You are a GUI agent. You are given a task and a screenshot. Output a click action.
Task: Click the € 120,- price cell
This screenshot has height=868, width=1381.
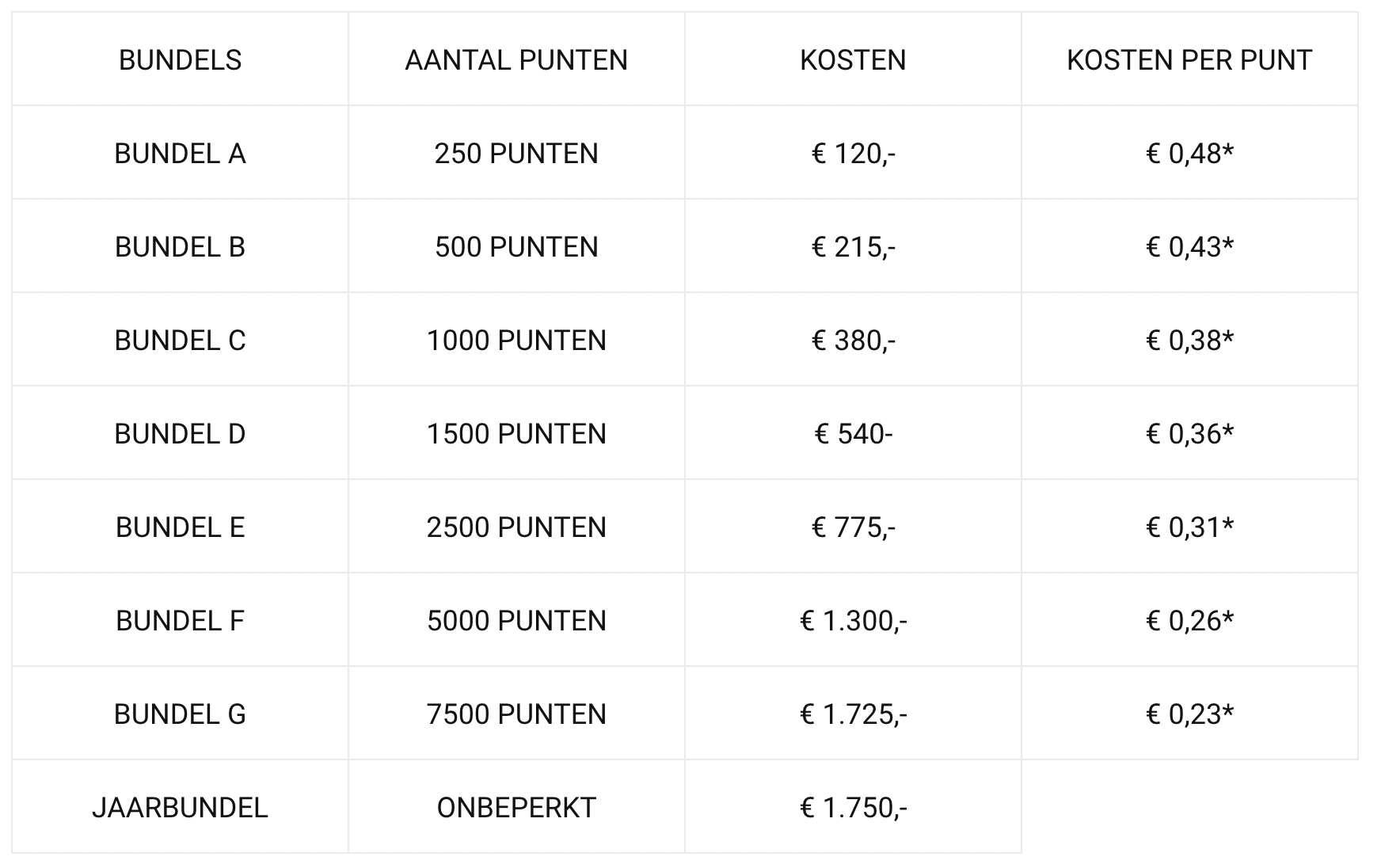coord(853,153)
